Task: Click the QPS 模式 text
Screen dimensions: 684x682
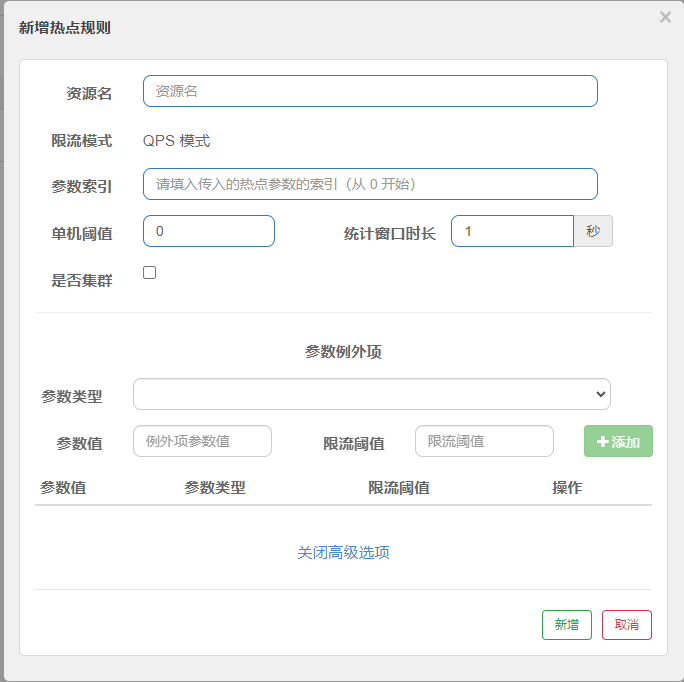Action: click(177, 141)
